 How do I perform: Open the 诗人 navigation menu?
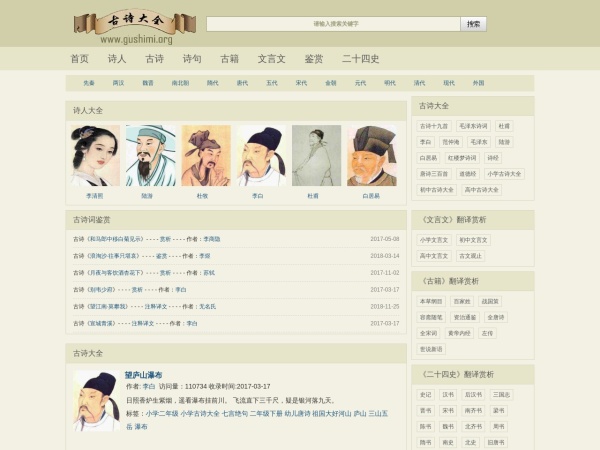[117, 59]
